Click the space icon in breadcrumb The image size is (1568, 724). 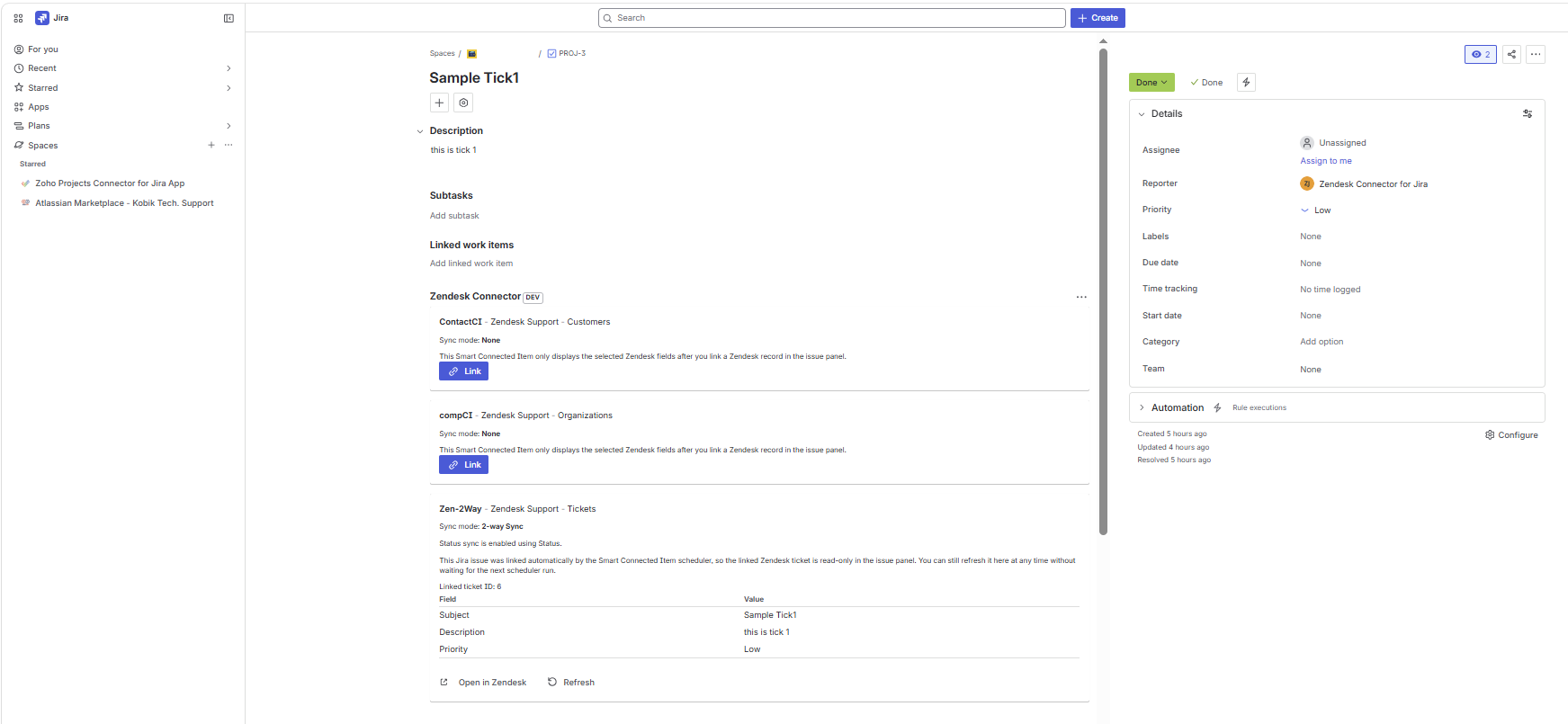click(x=471, y=54)
